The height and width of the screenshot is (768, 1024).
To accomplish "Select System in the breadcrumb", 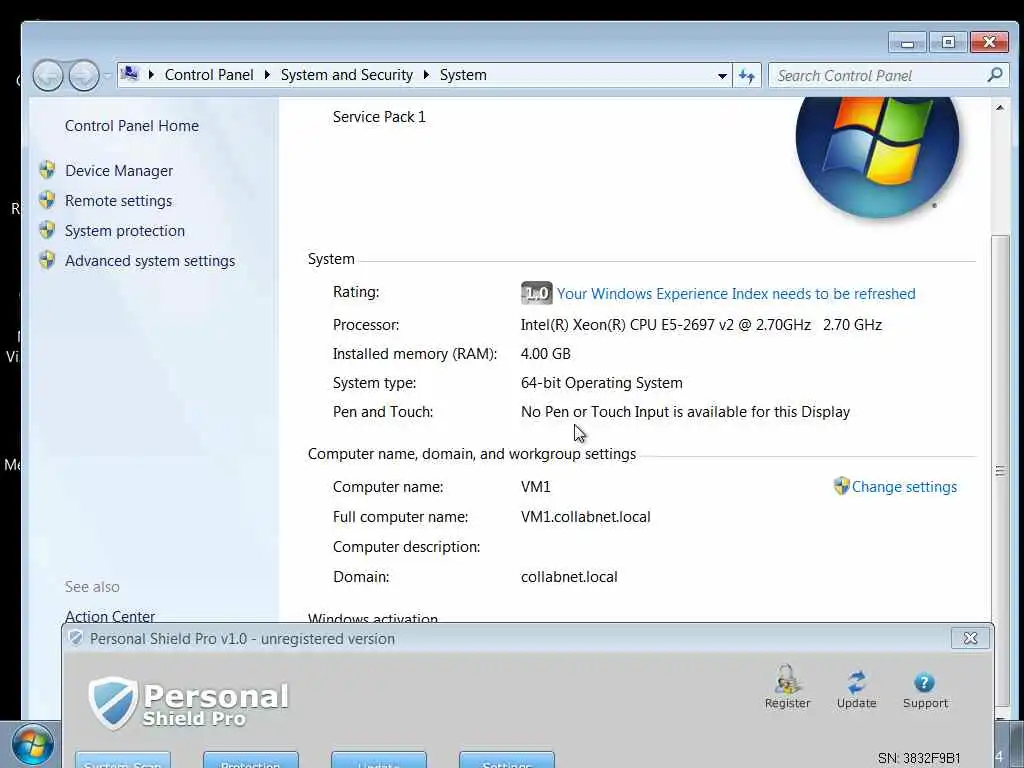I will [463, 75].
